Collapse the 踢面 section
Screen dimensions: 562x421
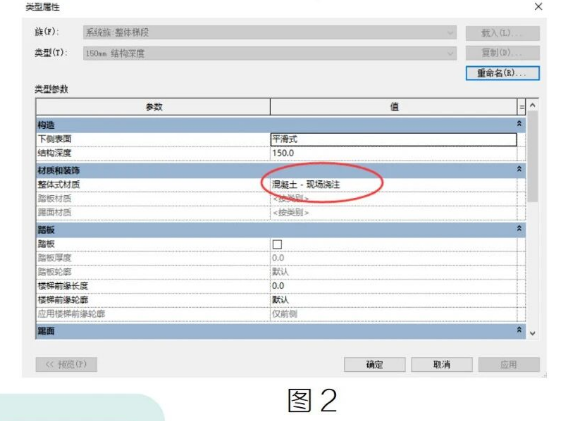click(x=519, y=330)
